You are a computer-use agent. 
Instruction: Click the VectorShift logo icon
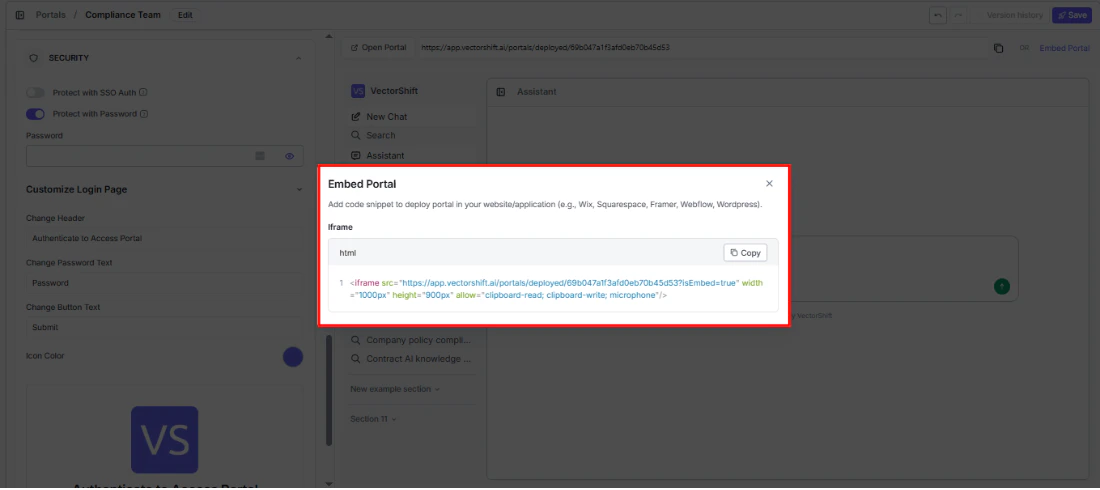tap(358, 91)
